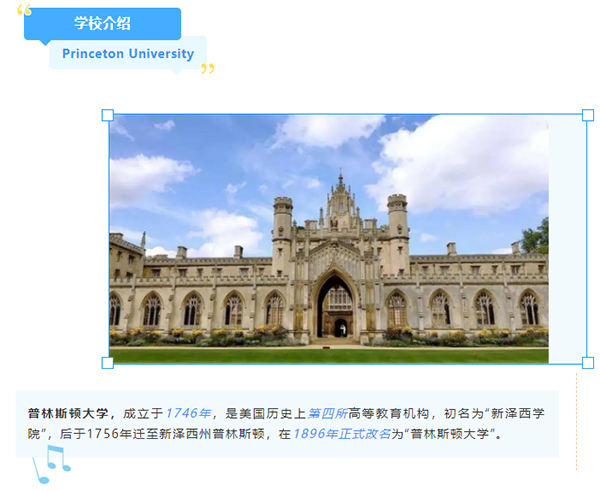Click the bottom-right resize handle of the selected image
Image resolution: width=600 pixels, height=491 pixels.
588,363
